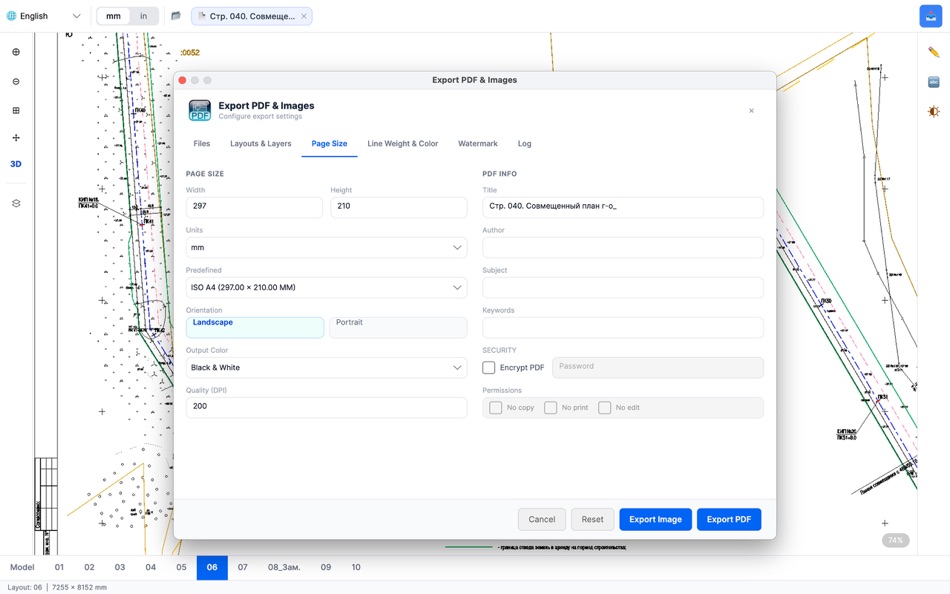Open the Watermark tab

[477, 144]
